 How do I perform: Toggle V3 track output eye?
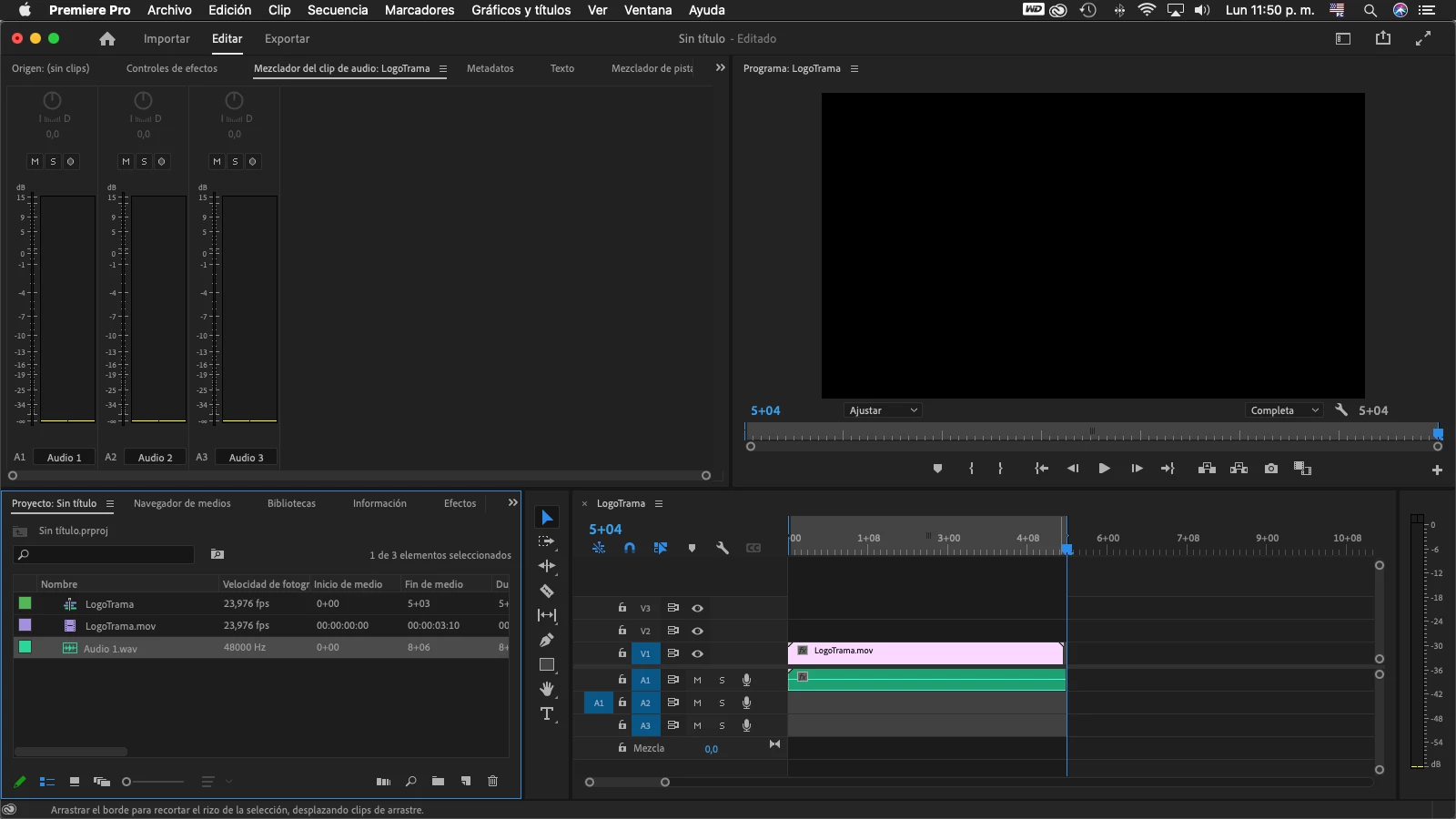(698, 608)
